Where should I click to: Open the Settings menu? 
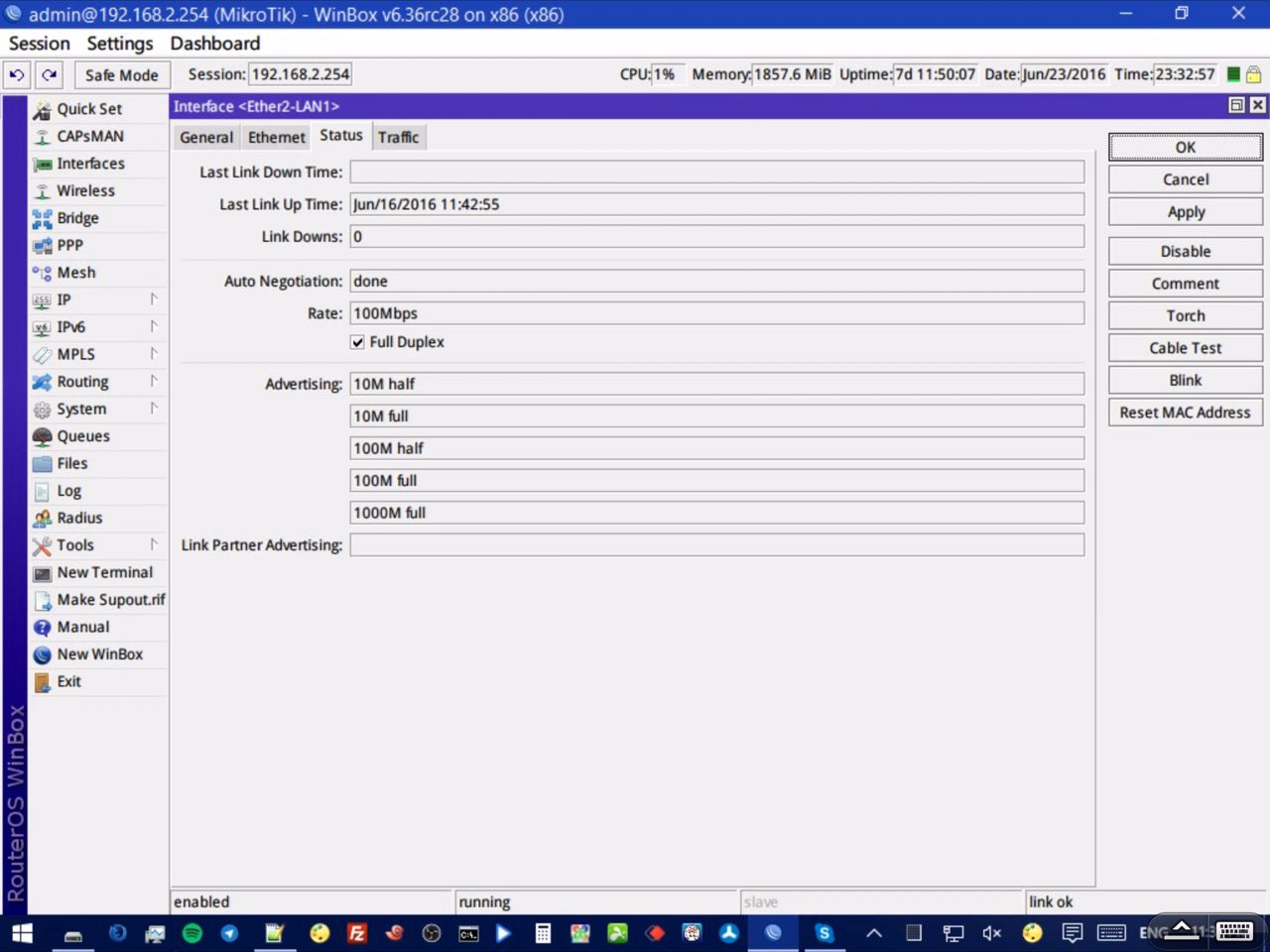click(x=120, y=44)
